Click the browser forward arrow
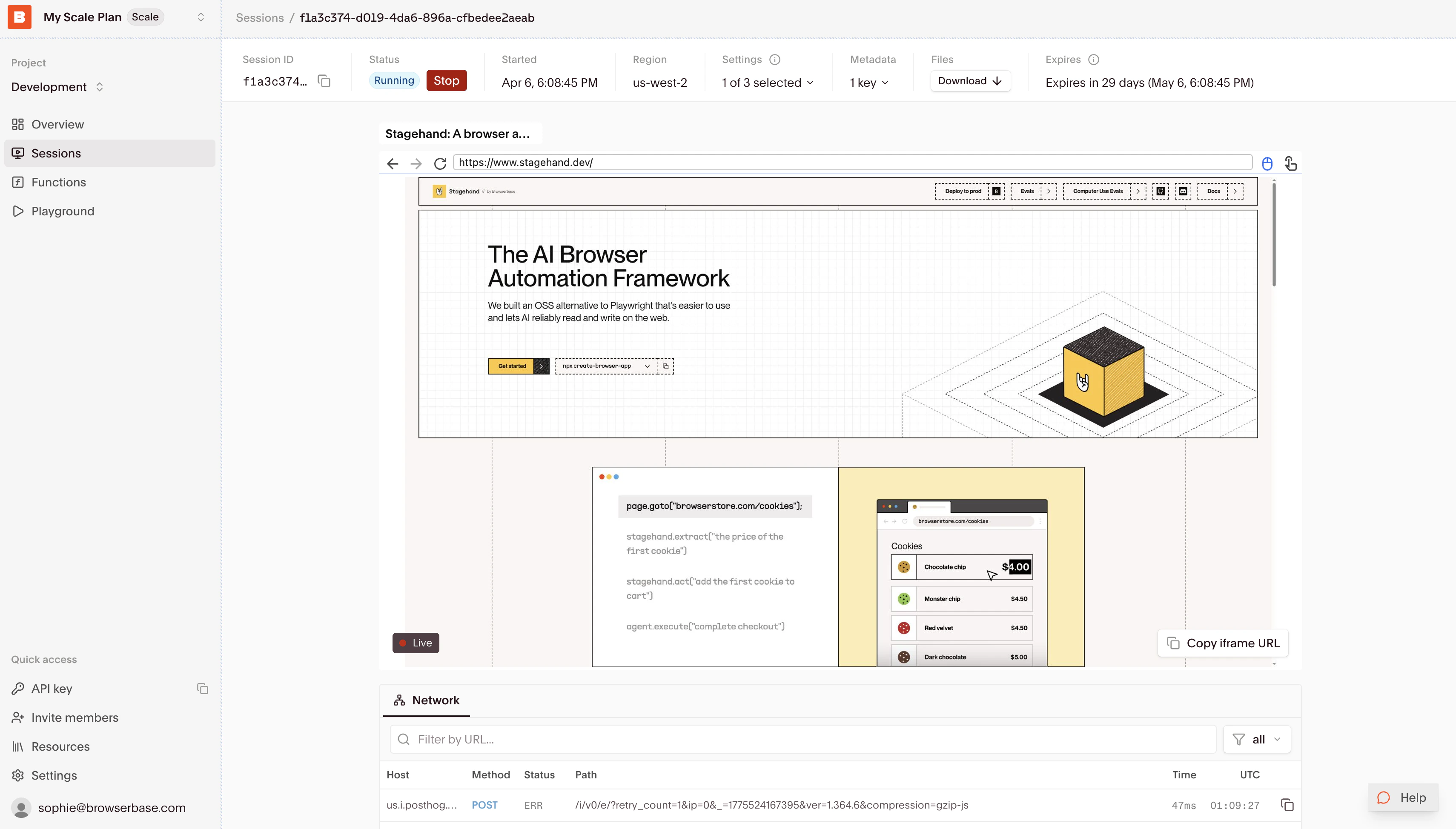This screenshot has height=829, width=1456. tap(416, 163)
